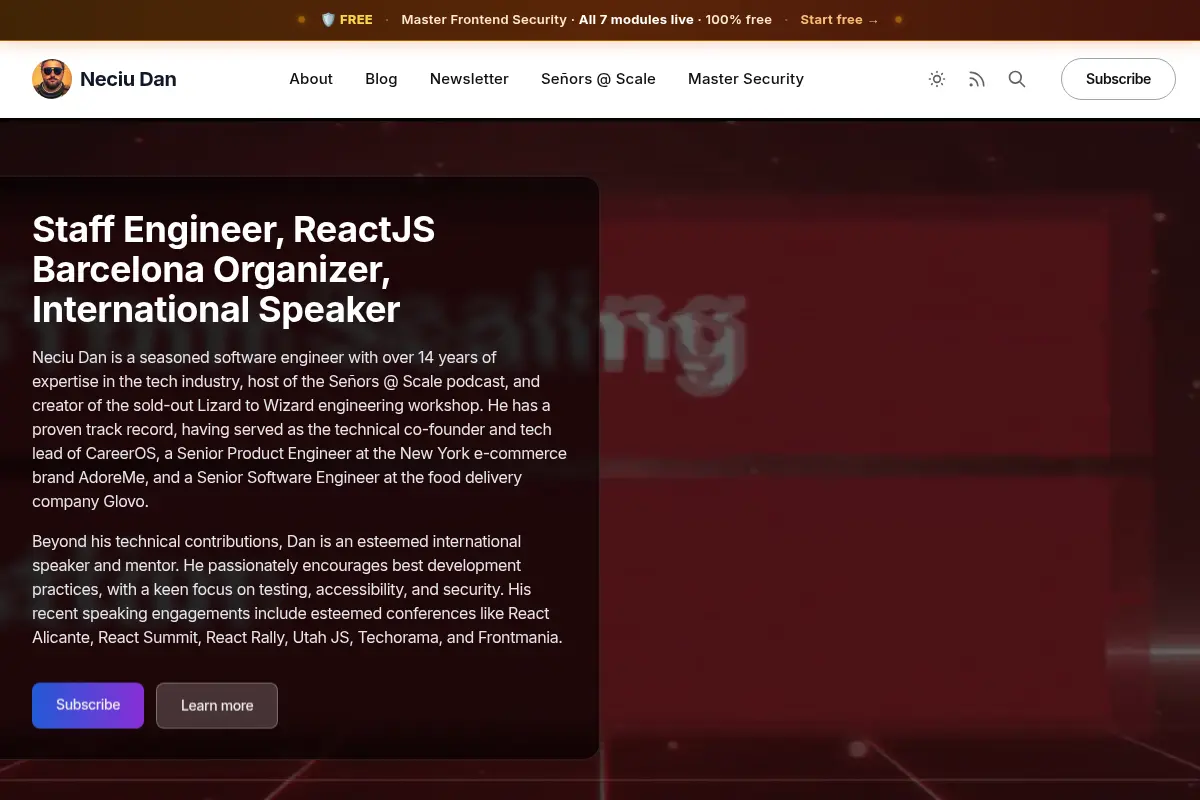This screenshot has height=800, width=1200.
Task: Open the Newsletter menu item
Action: point(469,79)
